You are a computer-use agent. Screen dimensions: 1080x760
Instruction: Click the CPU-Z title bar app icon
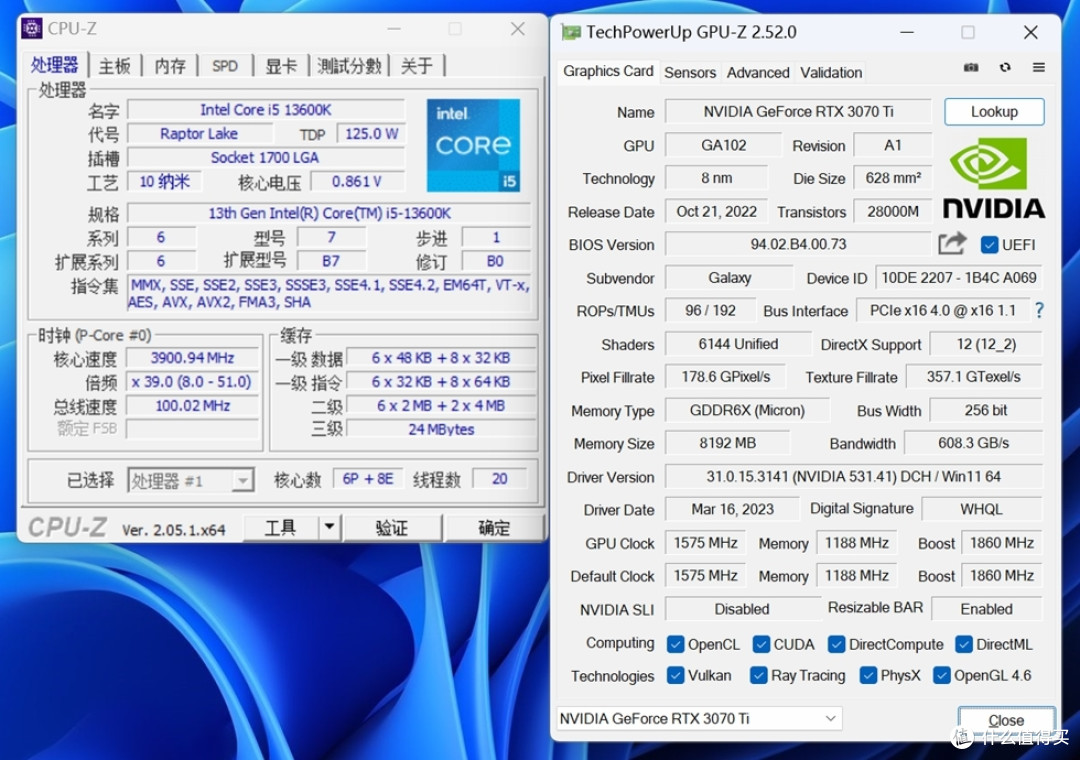coord(32,28)
